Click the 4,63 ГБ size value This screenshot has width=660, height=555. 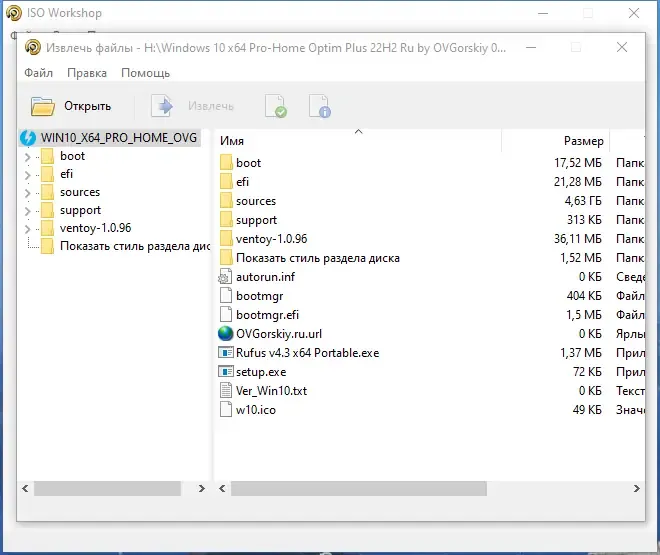click(583, 201)
